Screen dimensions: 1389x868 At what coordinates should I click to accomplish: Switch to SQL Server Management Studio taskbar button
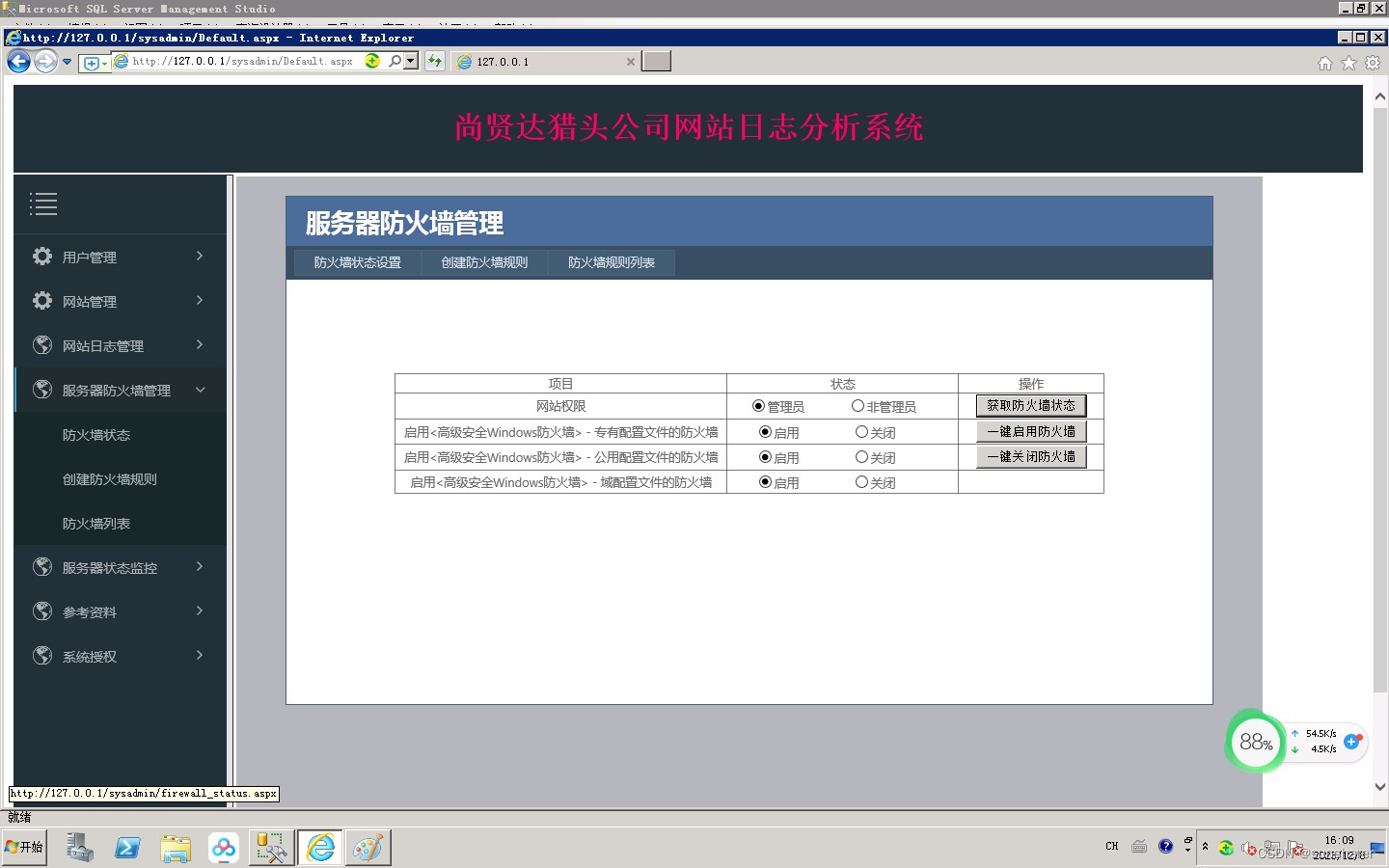tap(272, 848)
